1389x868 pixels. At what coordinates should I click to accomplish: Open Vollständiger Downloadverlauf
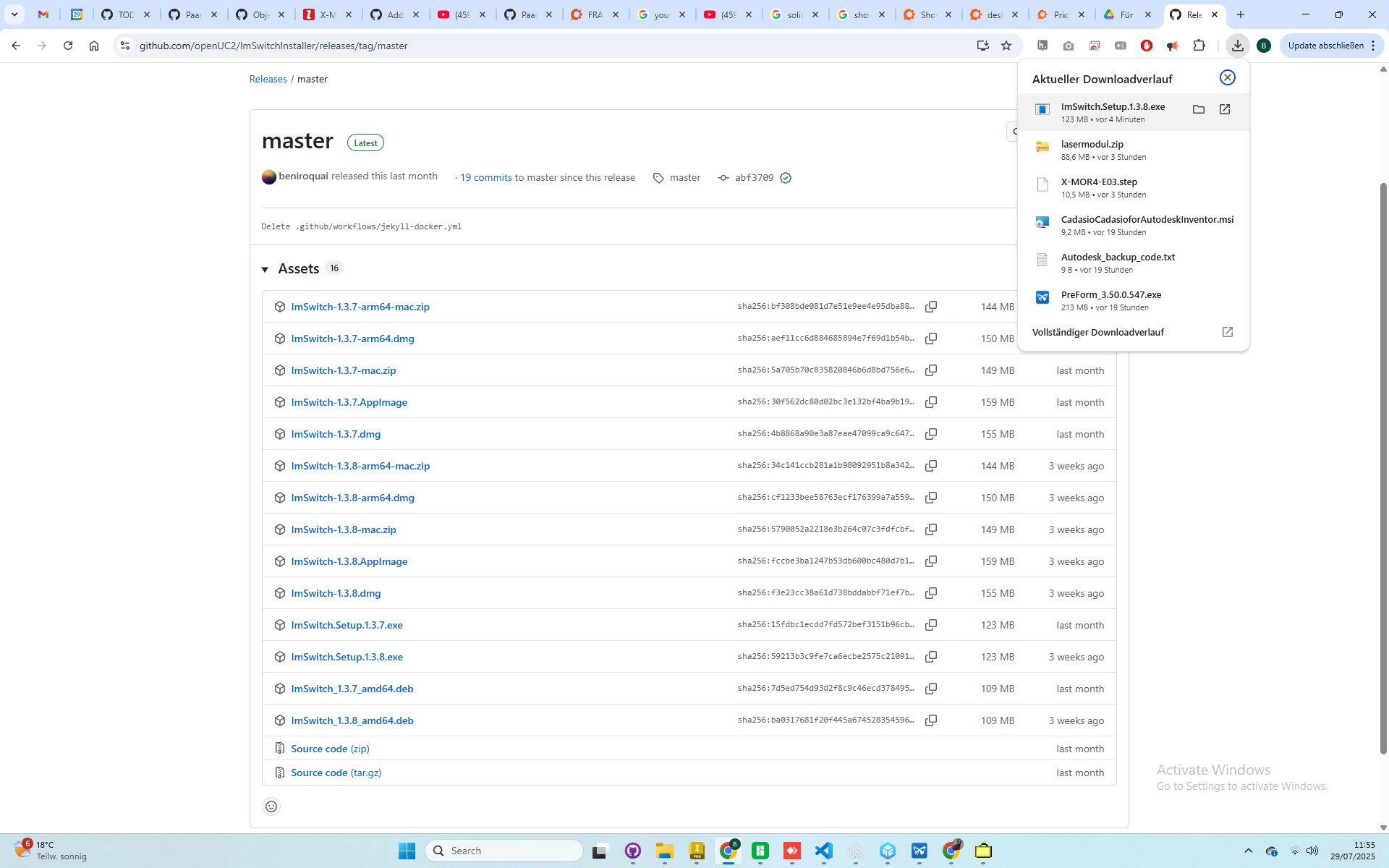(x=1133, y=332)
